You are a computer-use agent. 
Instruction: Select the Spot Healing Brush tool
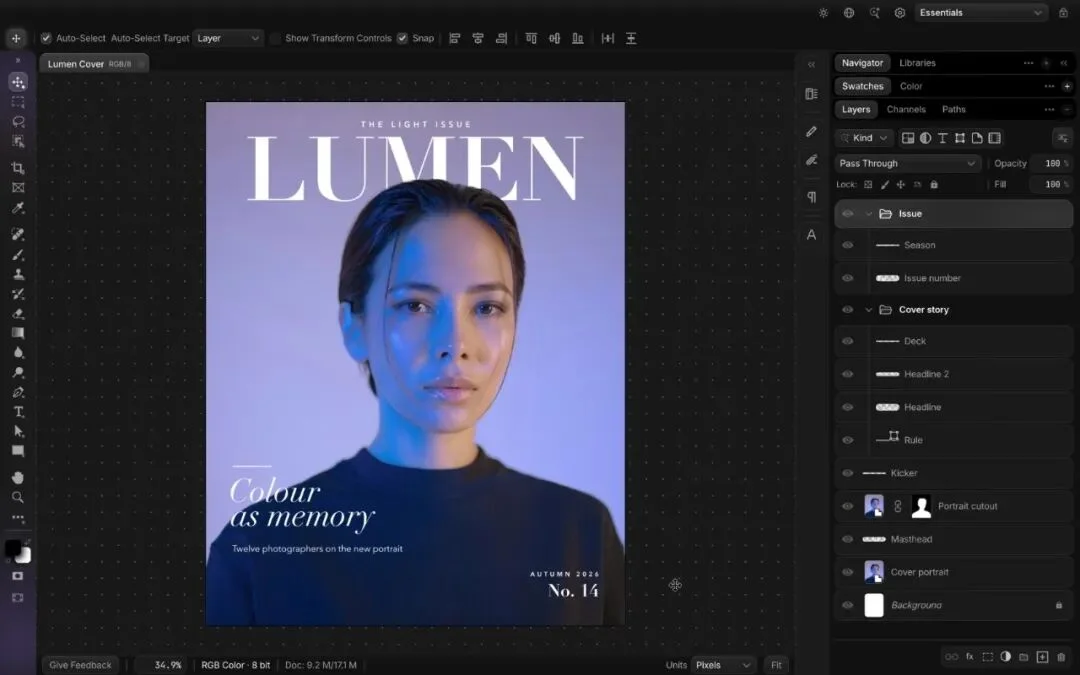(18, 234)
